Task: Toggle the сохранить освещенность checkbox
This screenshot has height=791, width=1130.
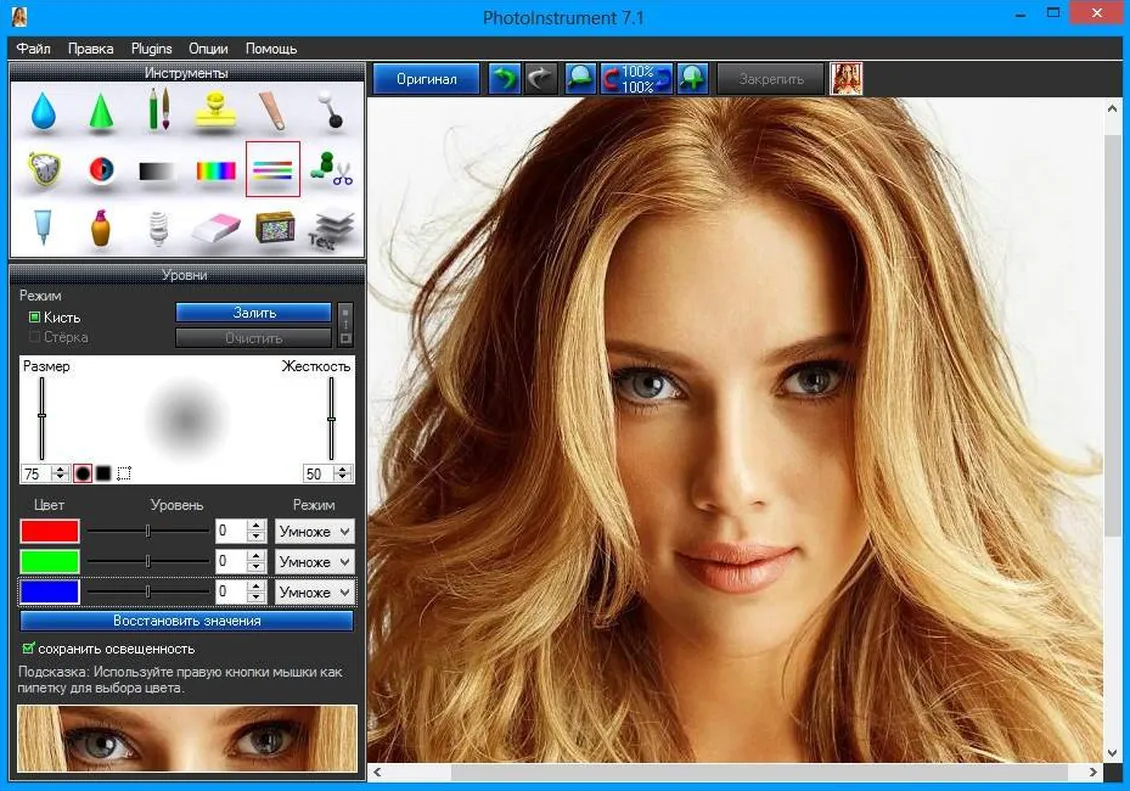Action: coord(28,649)
